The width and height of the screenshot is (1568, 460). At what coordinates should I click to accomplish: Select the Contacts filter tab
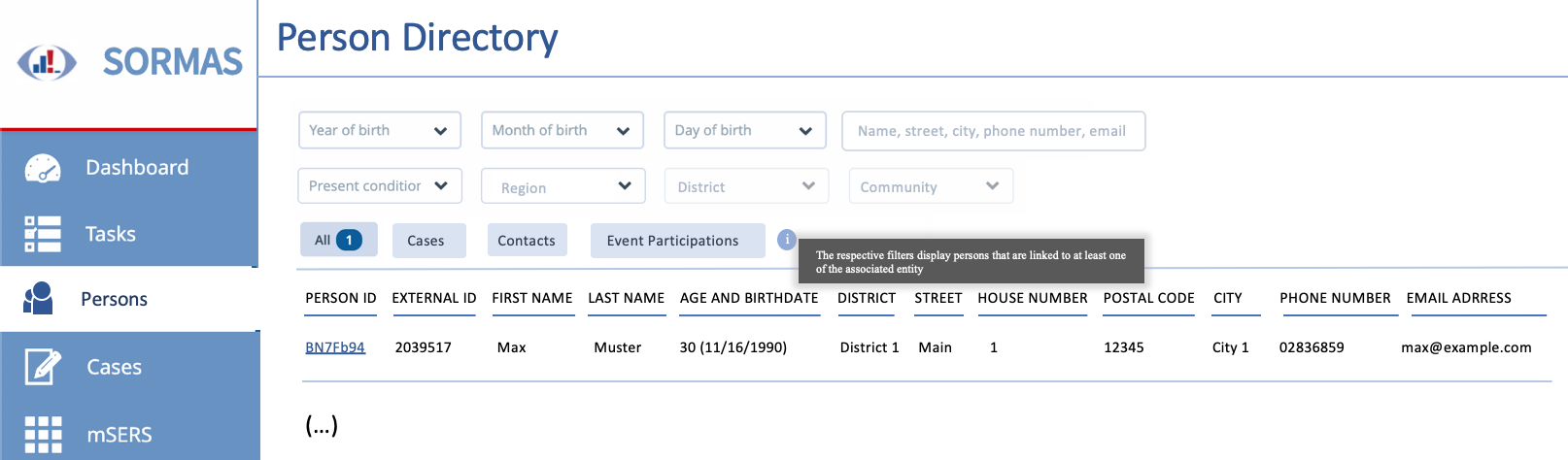(x=527, y=241)
